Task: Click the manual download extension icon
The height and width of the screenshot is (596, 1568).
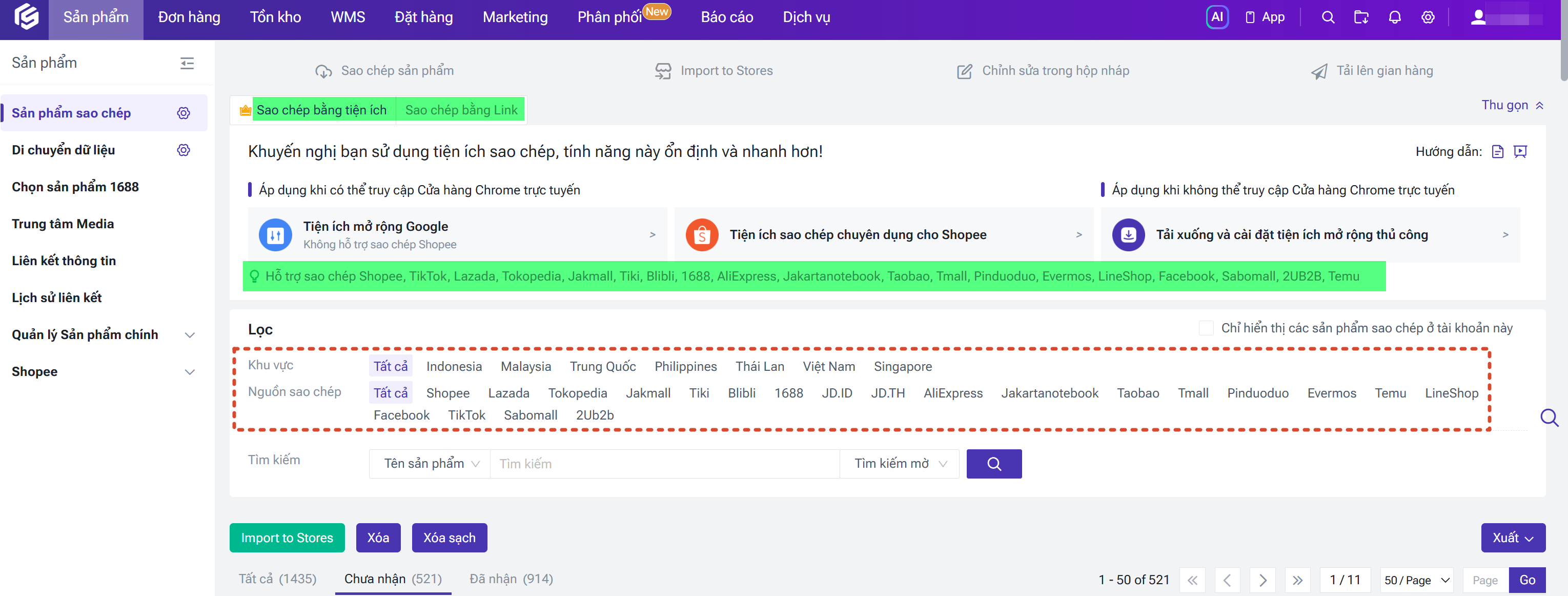Action: (1128, 235)
